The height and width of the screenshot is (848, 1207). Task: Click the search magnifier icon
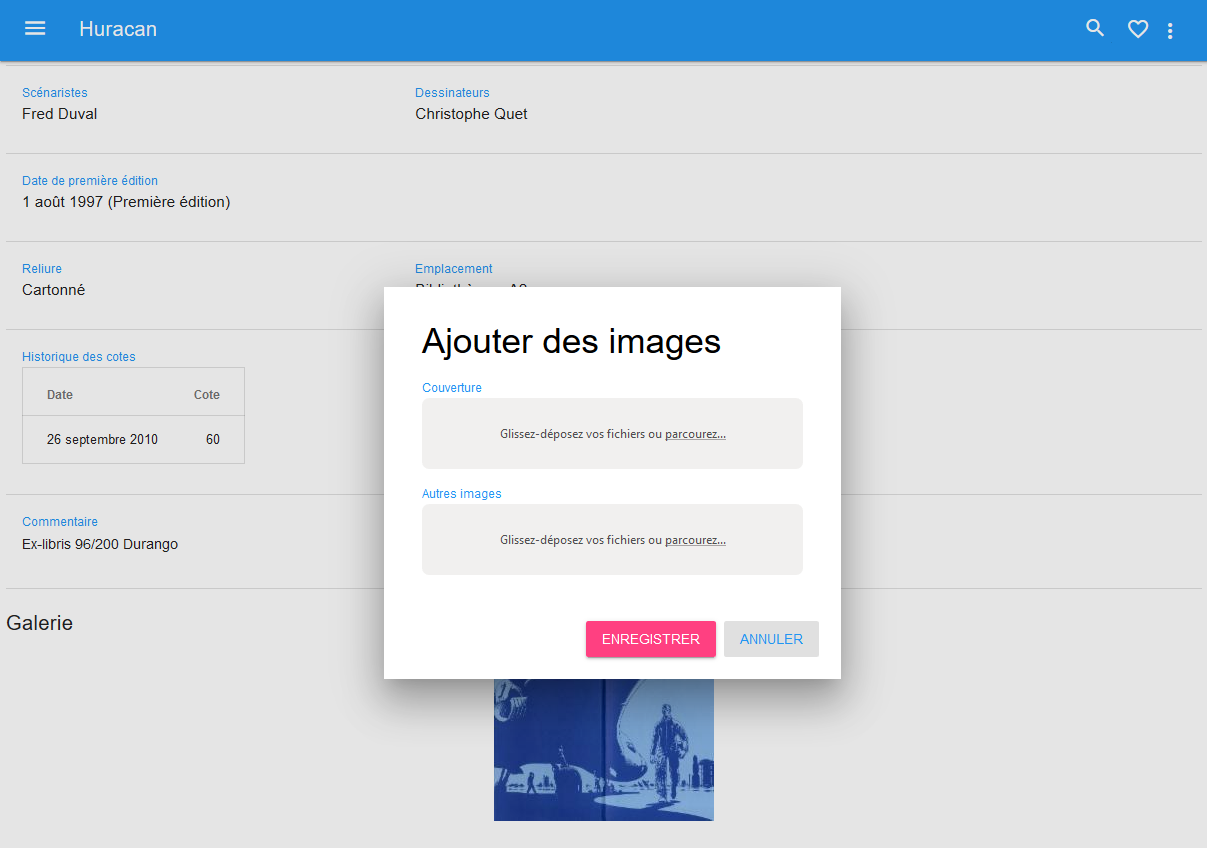point(1096,29)
